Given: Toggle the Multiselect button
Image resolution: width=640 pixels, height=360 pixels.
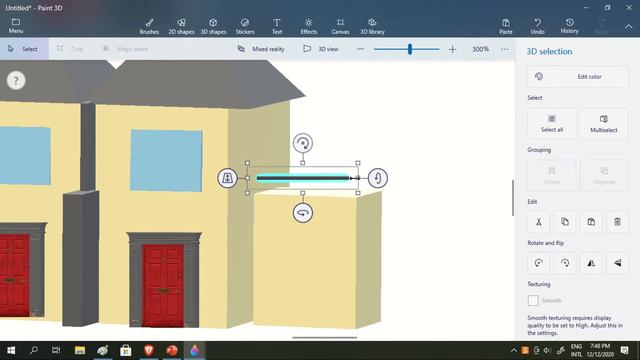Looking at the screenshot, I should tap(604, 123).
